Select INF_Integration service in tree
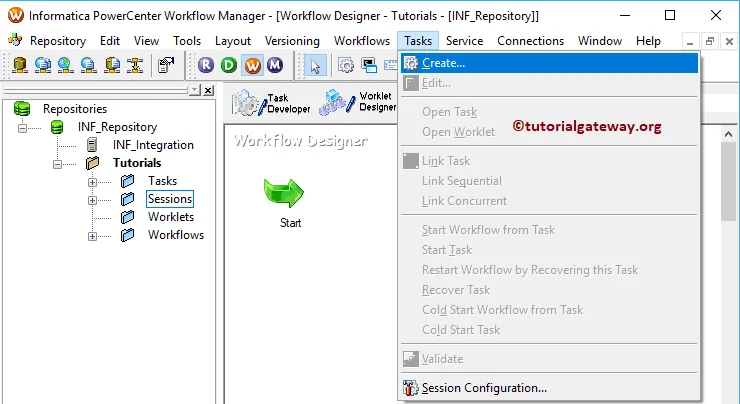 [153, 145]
